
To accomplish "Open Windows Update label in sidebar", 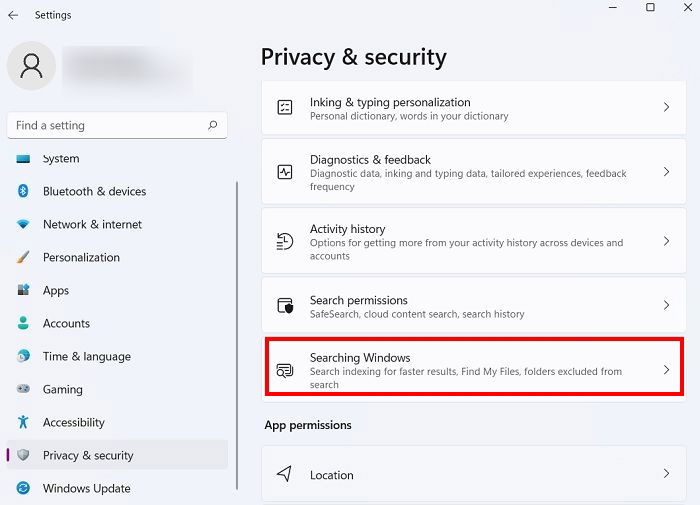I will (x=87, y=488).
